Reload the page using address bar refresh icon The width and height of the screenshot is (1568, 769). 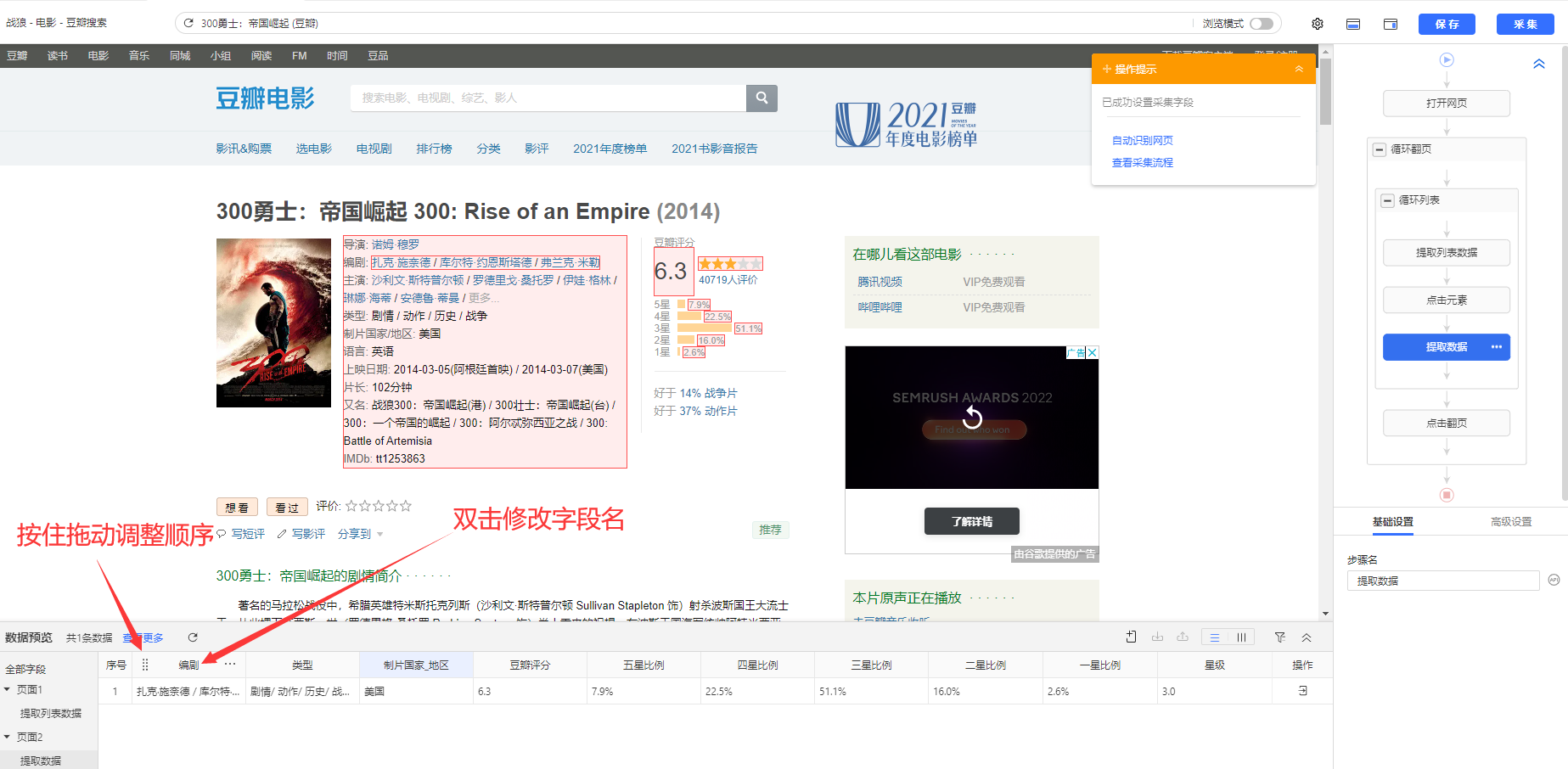[188, 24]
